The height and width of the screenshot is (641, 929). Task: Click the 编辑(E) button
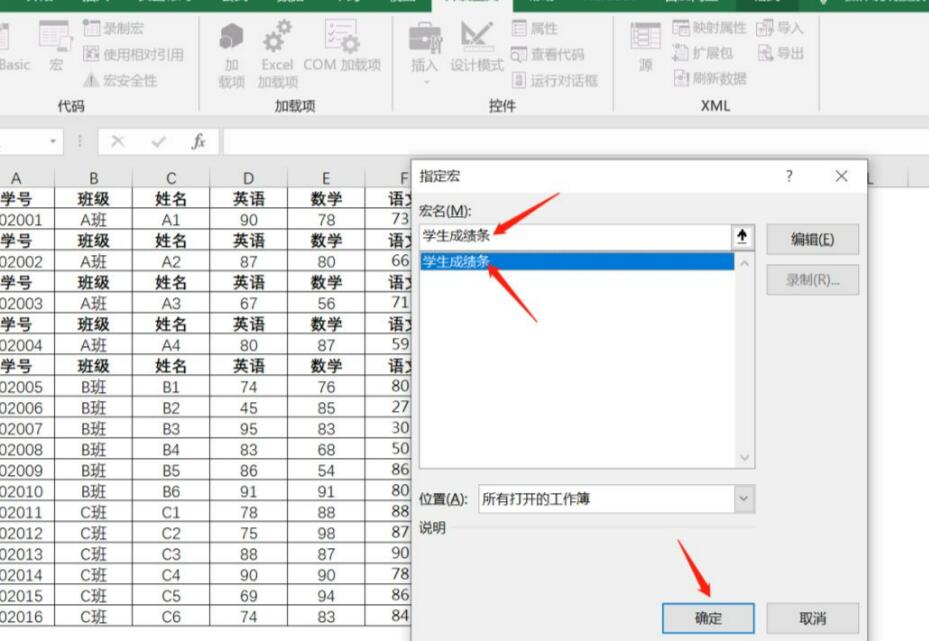(812, 239)
